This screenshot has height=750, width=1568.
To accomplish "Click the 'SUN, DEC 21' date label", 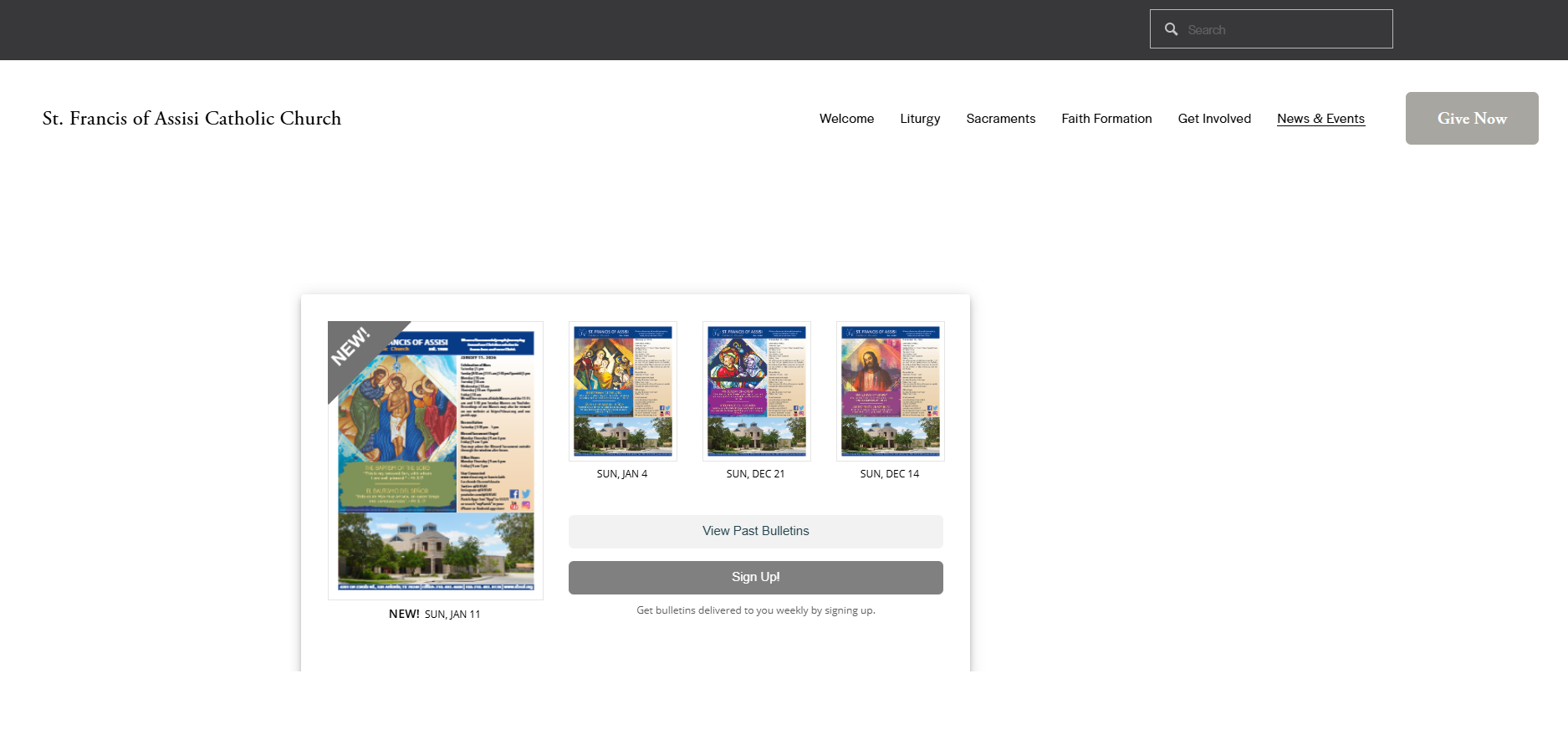I will coord(756,474).
